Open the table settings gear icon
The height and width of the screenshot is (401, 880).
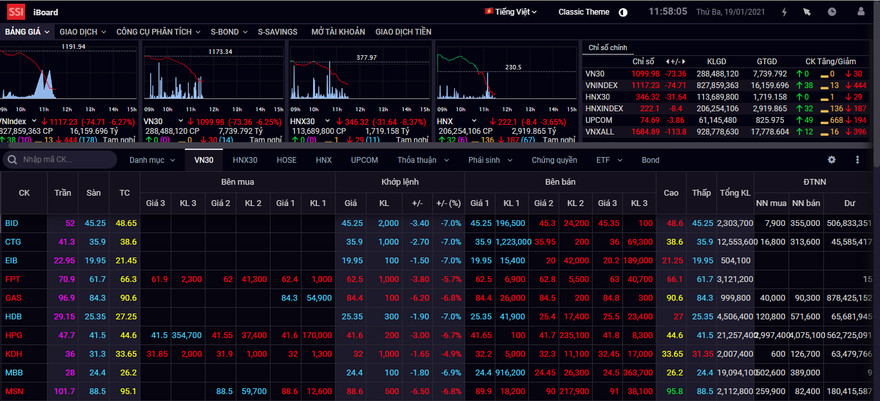[831, 159]
